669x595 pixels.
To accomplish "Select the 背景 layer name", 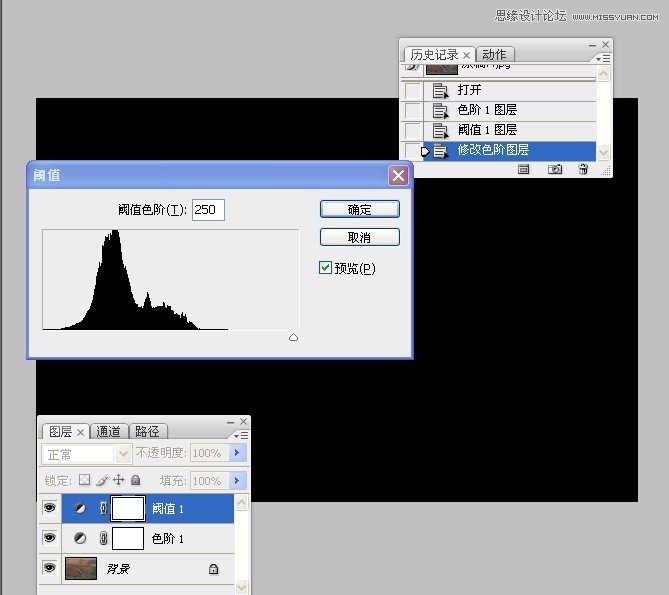I will (118, 569).
